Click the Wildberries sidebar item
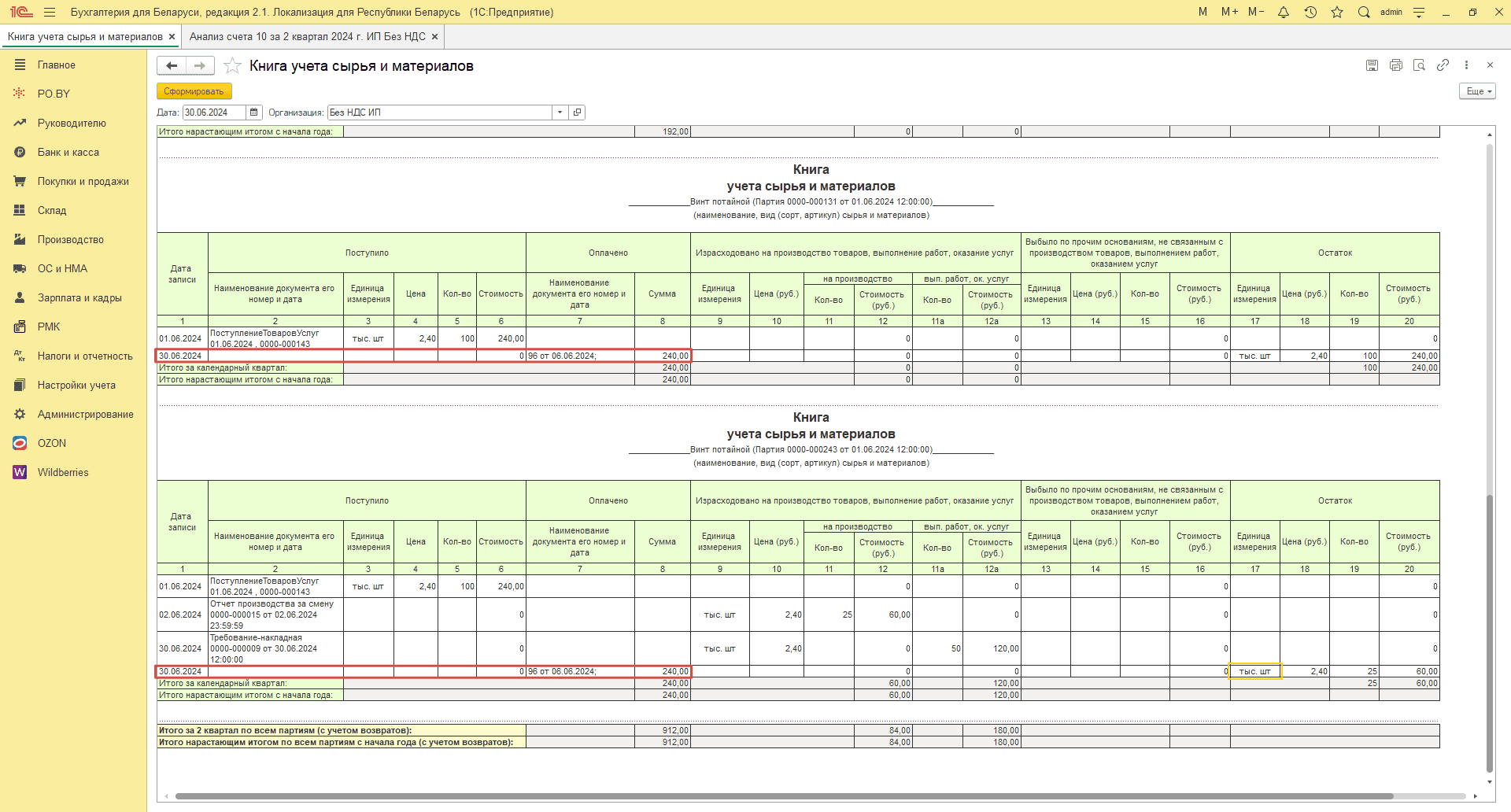Viewport: 1511px width, 812px height. tap(63, 473)
